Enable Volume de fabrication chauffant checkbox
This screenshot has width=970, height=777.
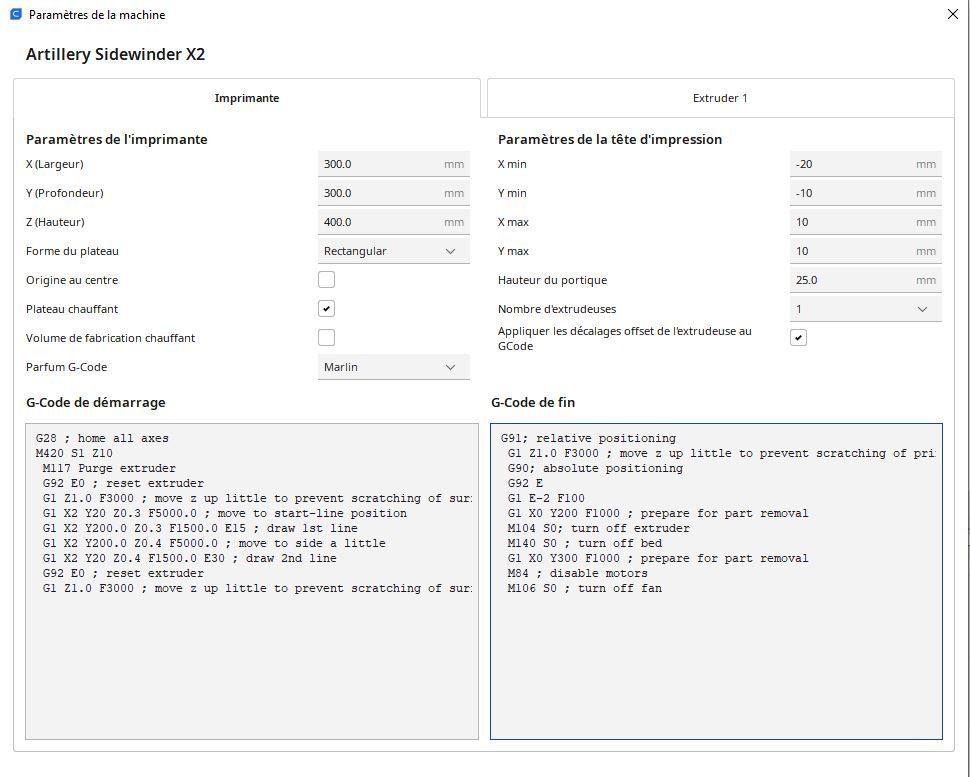(x=327, y=338)
